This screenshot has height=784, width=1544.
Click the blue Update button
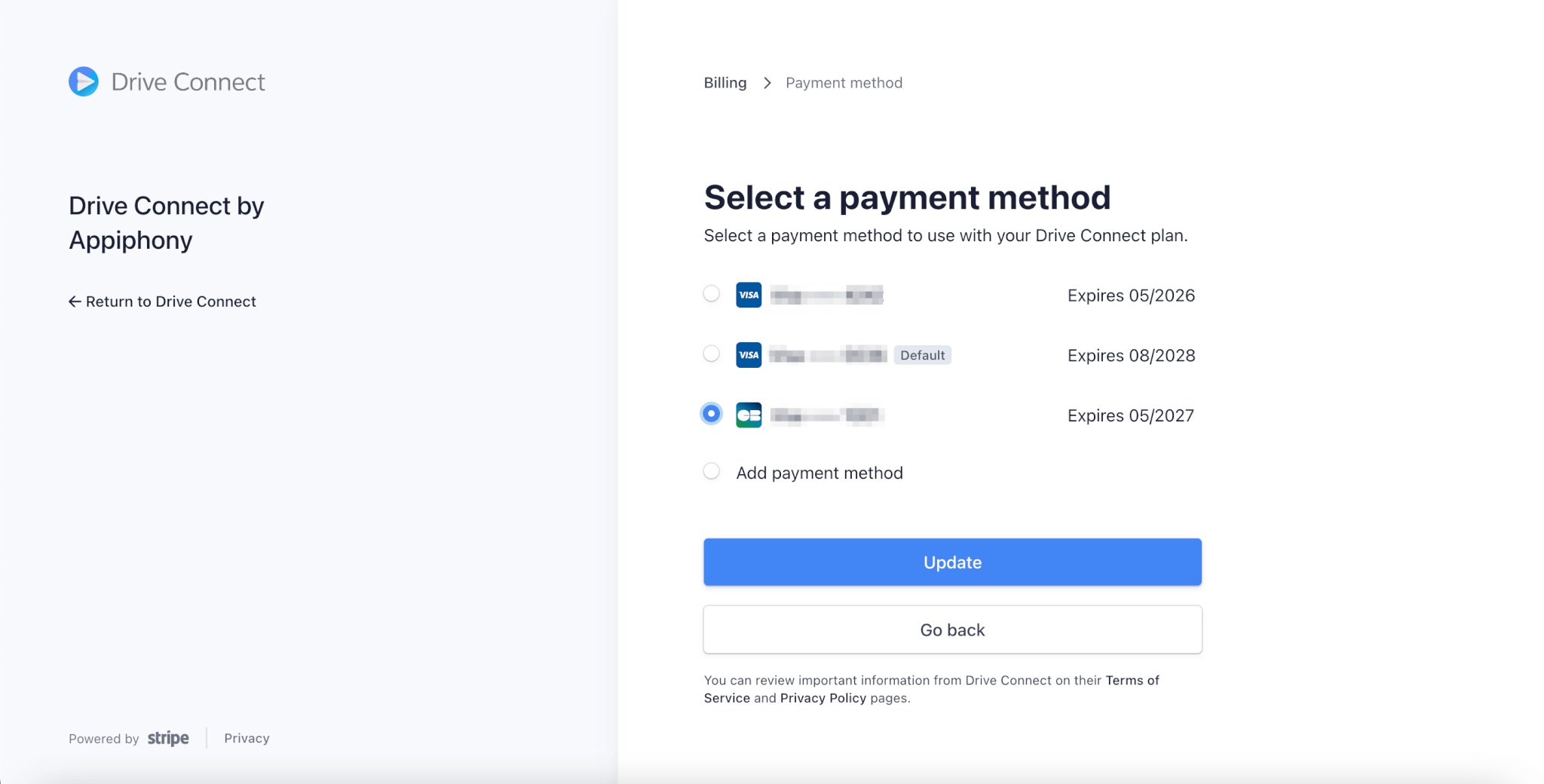[952, 562]
